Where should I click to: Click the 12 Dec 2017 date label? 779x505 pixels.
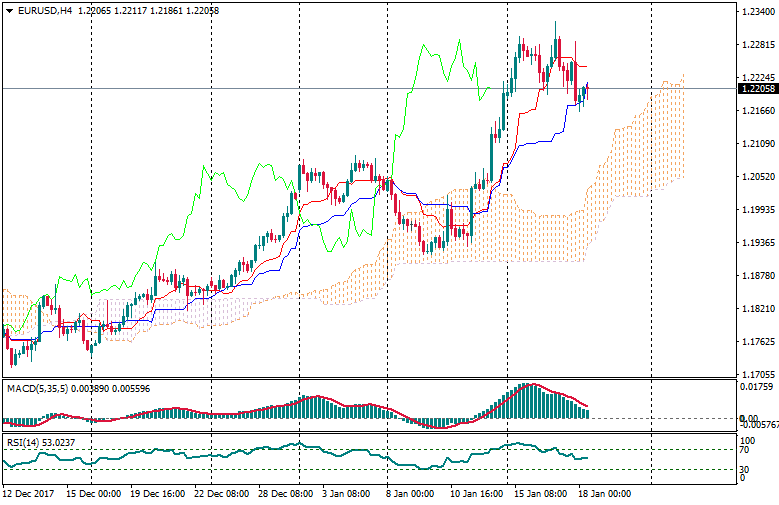[x=28, y=494]
